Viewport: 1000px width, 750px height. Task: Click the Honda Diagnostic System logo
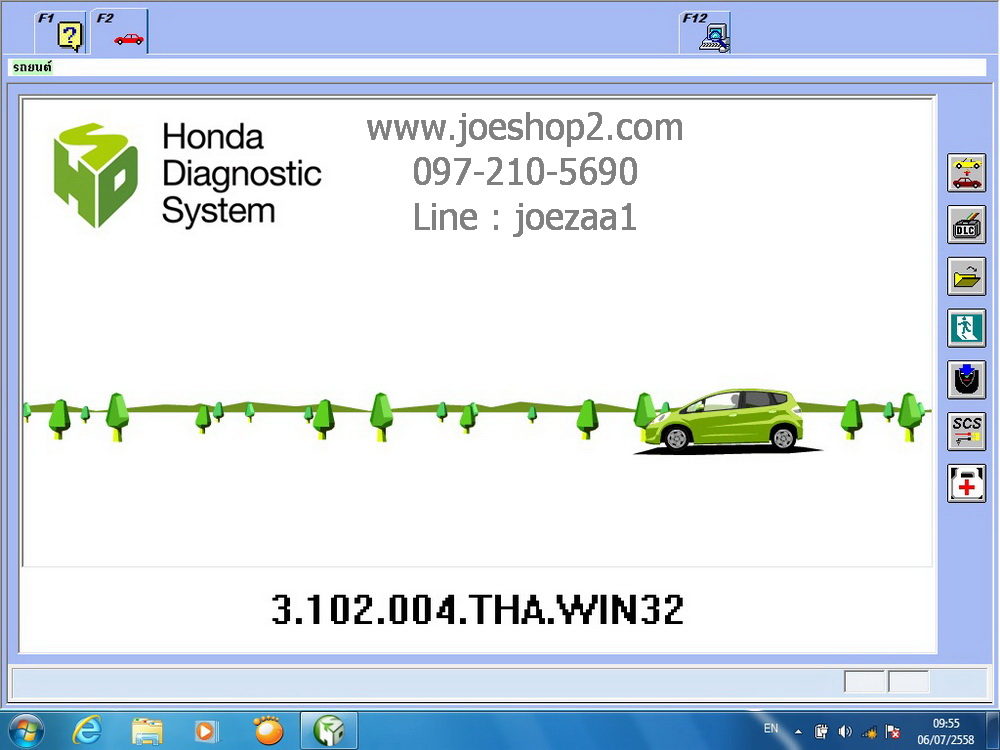[x=96, y=175]
